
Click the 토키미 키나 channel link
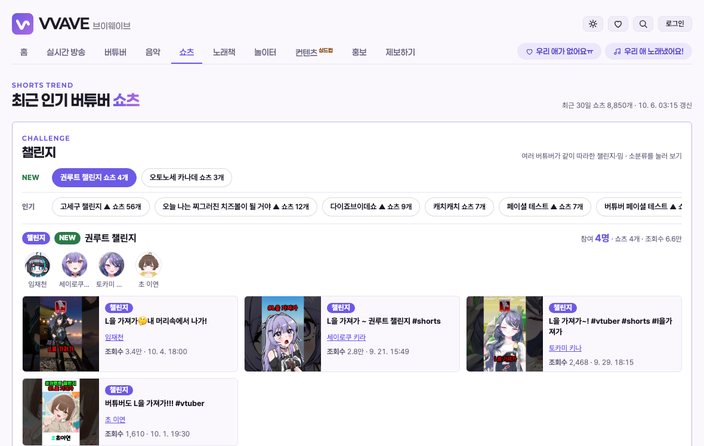point(565,348)
